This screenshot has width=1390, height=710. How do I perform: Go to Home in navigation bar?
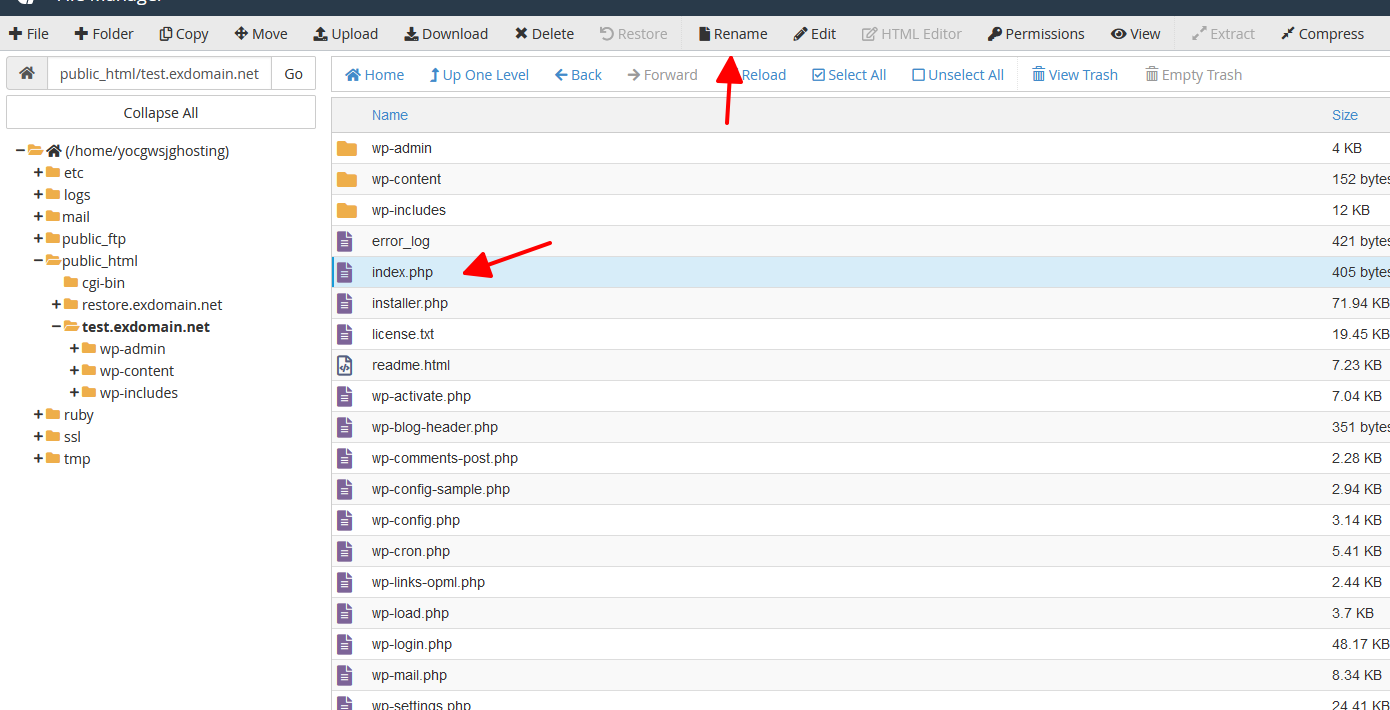pos(375,75)
